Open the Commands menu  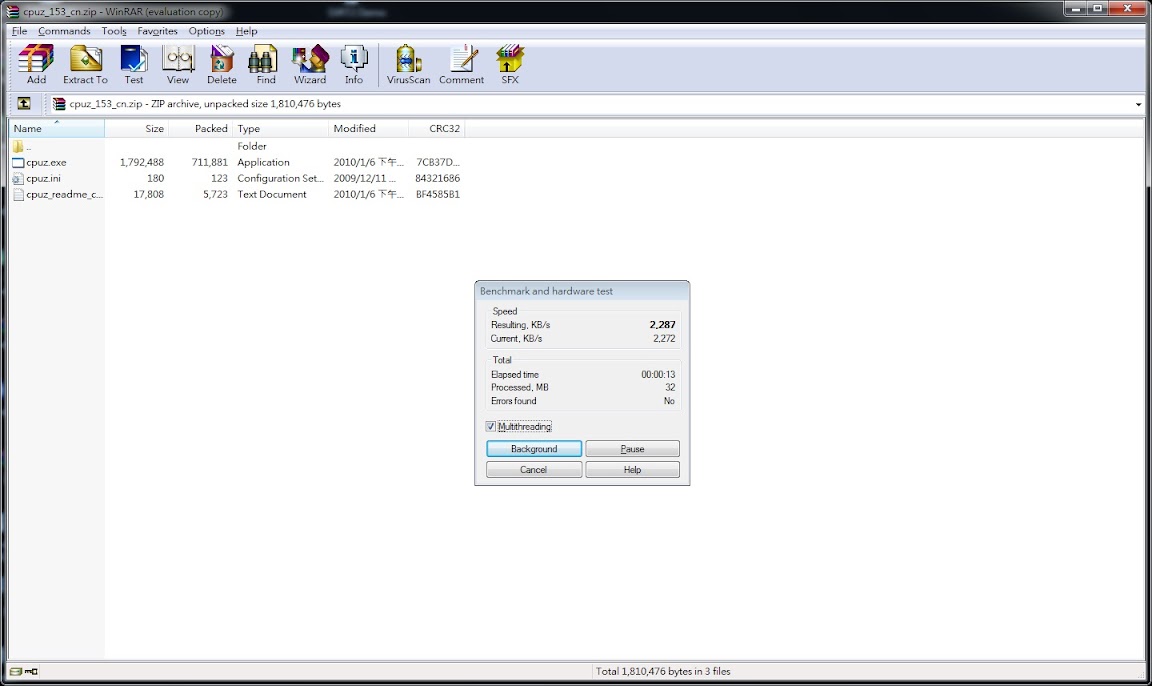click(x=64, y=31)
